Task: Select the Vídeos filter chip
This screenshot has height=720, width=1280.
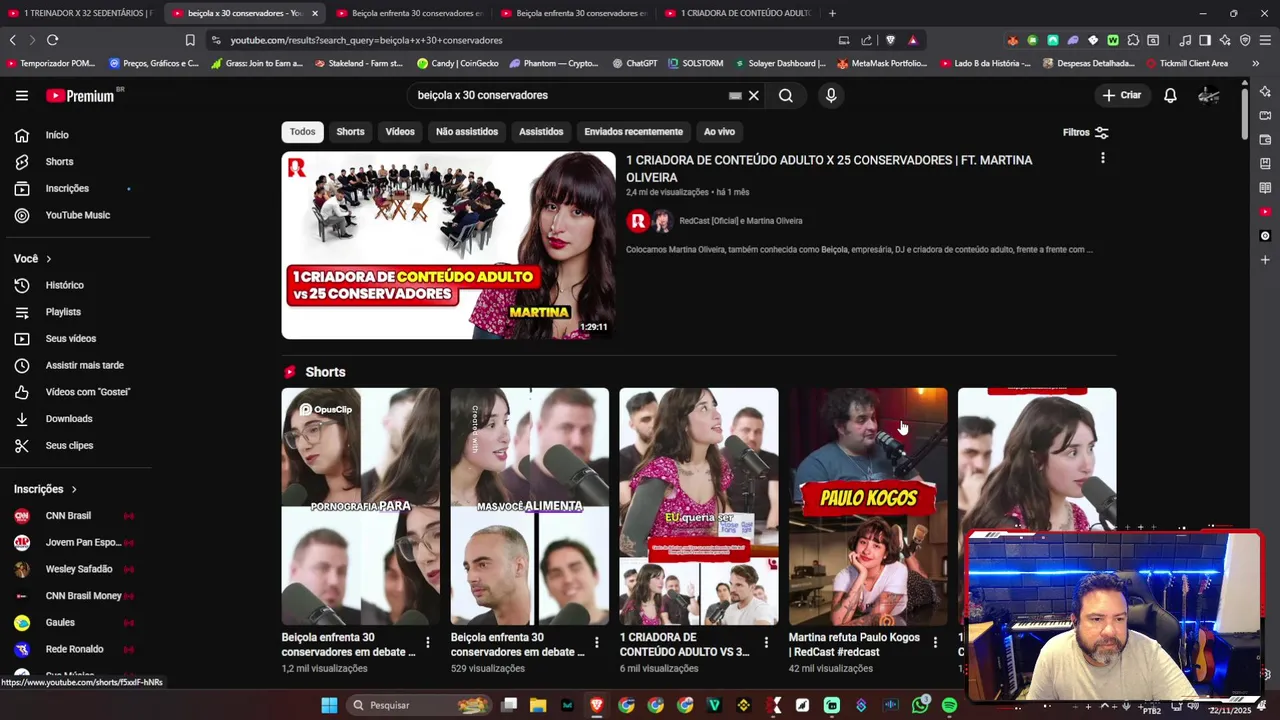Action: pyautogui.click(x=400, y=132)
